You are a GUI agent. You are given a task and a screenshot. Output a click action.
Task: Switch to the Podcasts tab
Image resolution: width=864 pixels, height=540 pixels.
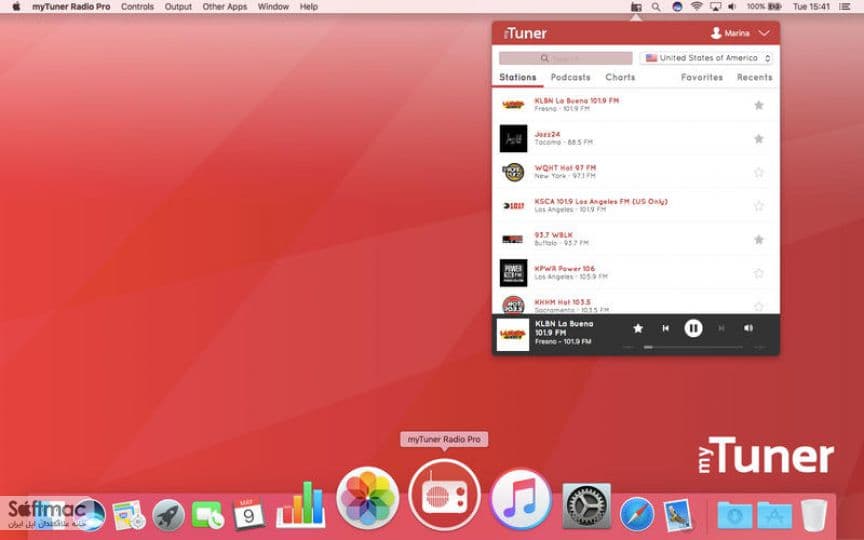[570, 77]
